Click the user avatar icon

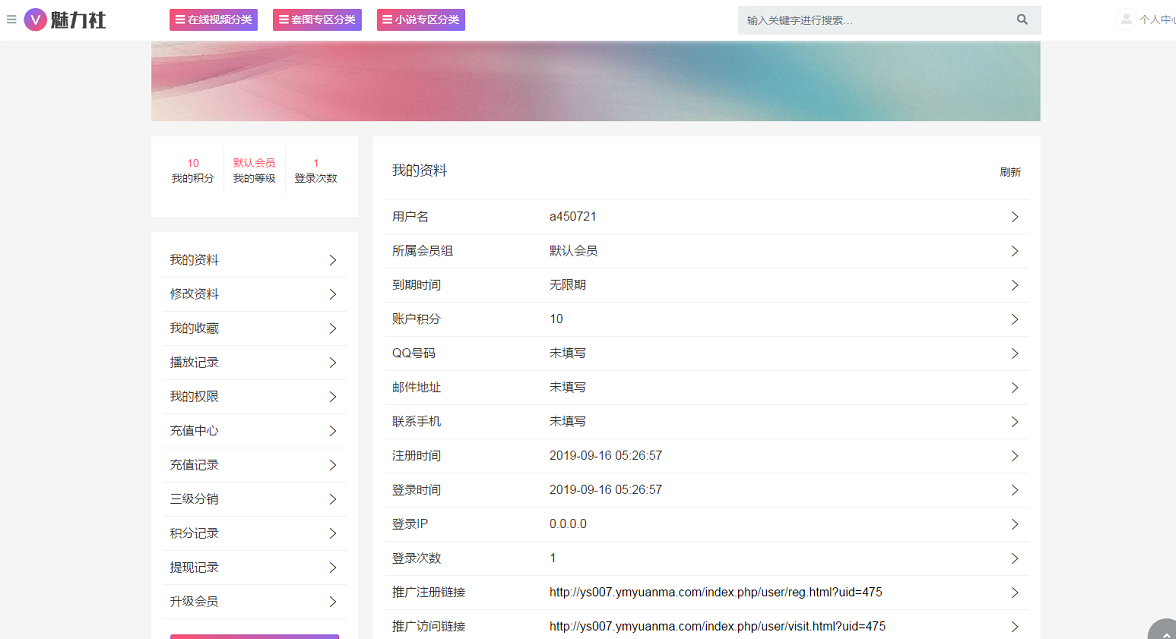(x=1126, y=19)
